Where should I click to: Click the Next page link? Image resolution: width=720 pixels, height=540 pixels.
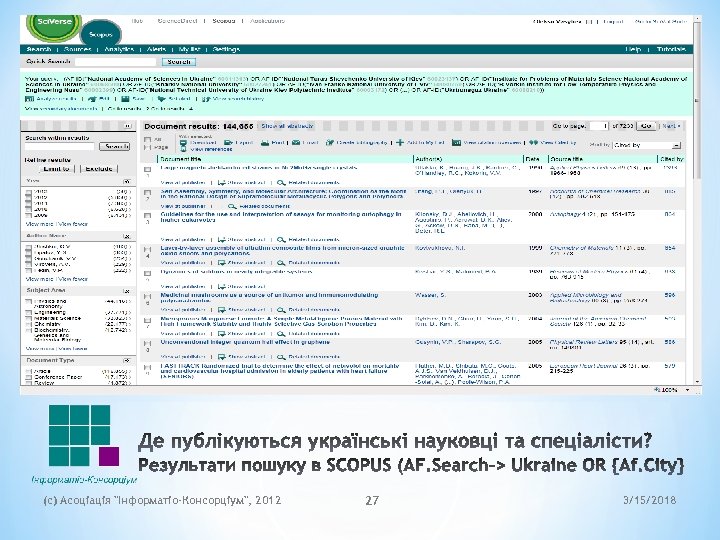671,126
